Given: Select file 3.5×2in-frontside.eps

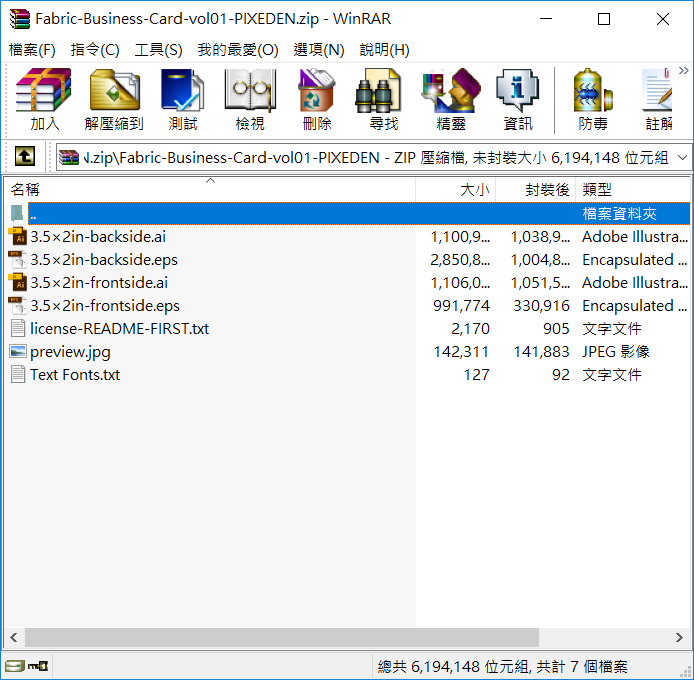Looking at the screenshot, I should pyautogui.click(x=349, y=306).
